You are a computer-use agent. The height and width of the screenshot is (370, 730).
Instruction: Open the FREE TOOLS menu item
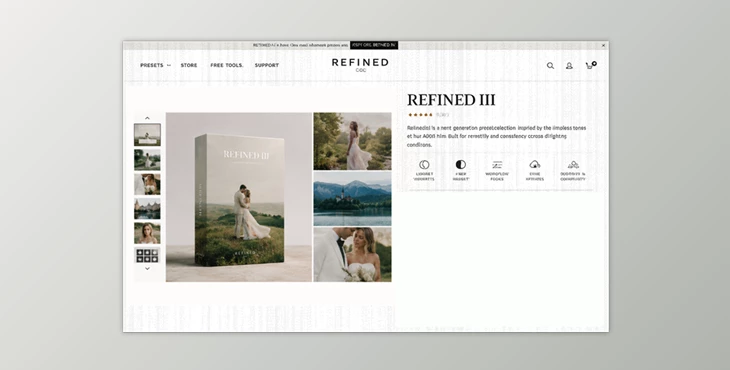(x=227, y=65)
